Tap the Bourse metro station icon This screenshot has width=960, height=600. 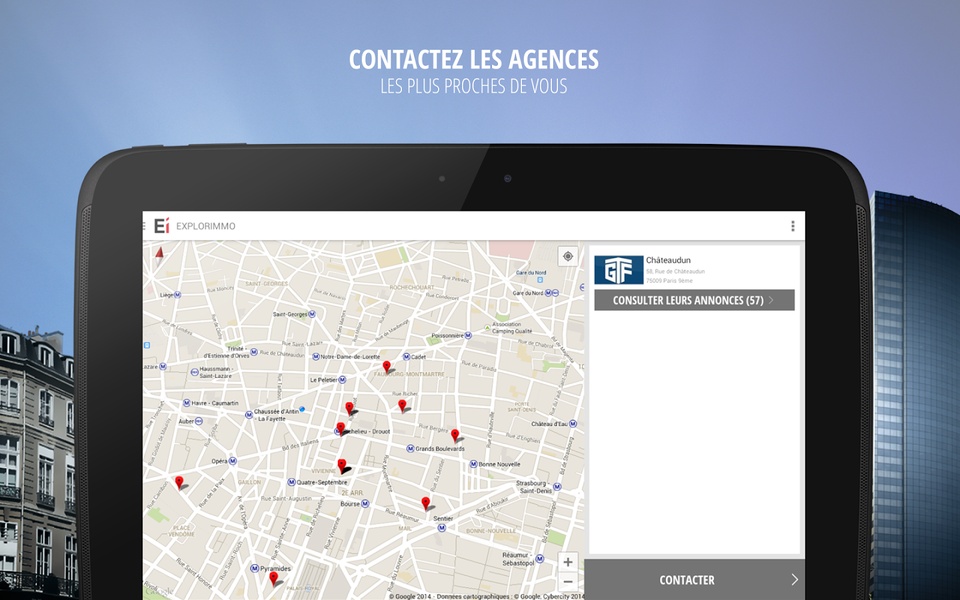pyautogui.click(x=366, y=504)
